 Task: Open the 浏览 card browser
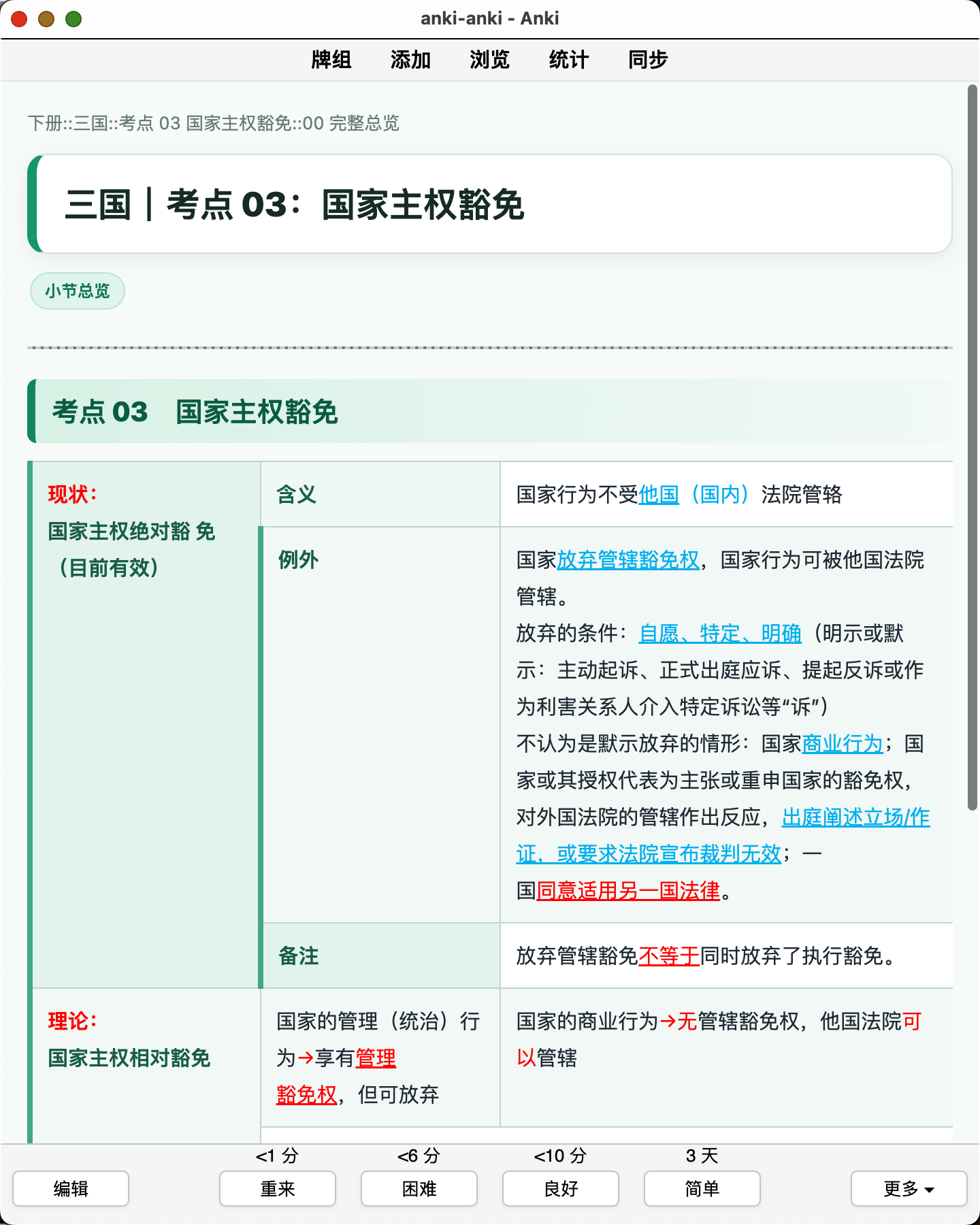coord(489,60)
